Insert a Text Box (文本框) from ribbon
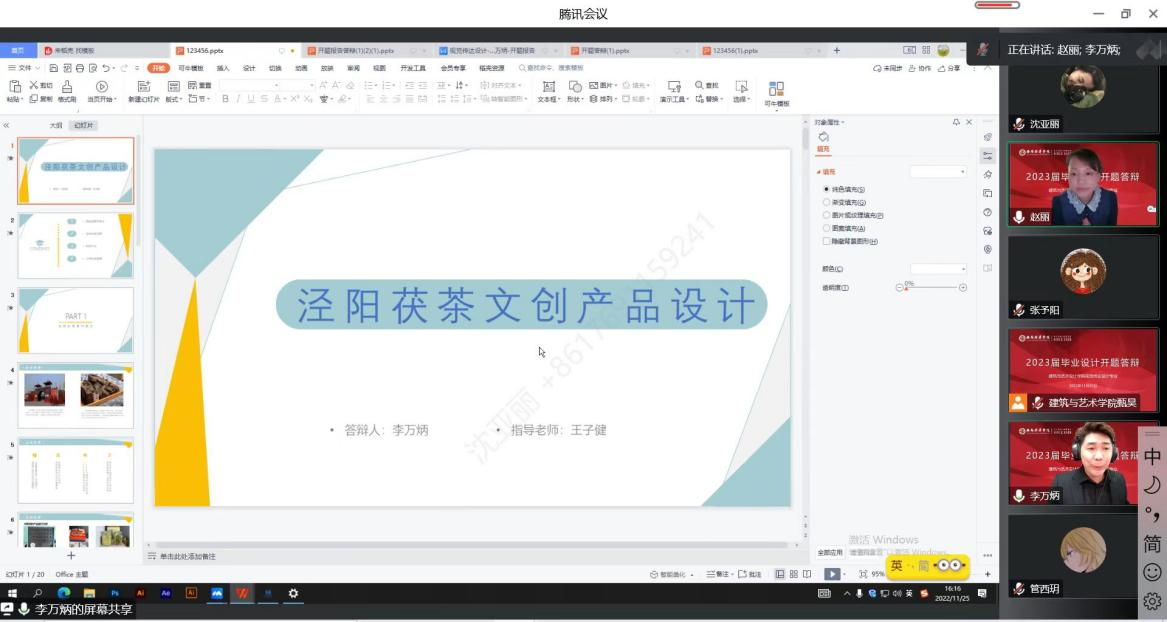The image size is (1167, 622). [x=548, y=92]
